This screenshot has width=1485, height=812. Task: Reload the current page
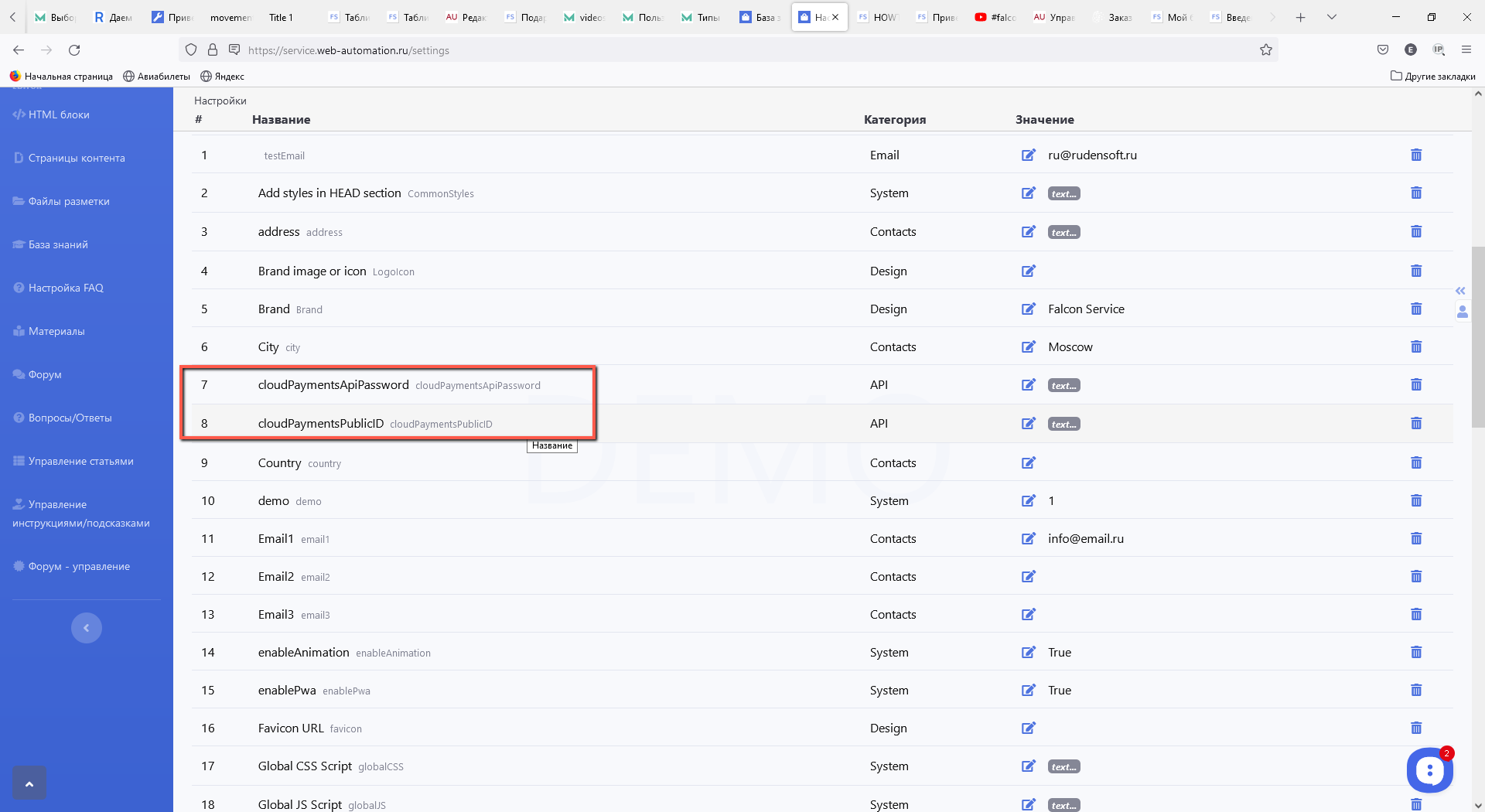click(x=74, y=50)
